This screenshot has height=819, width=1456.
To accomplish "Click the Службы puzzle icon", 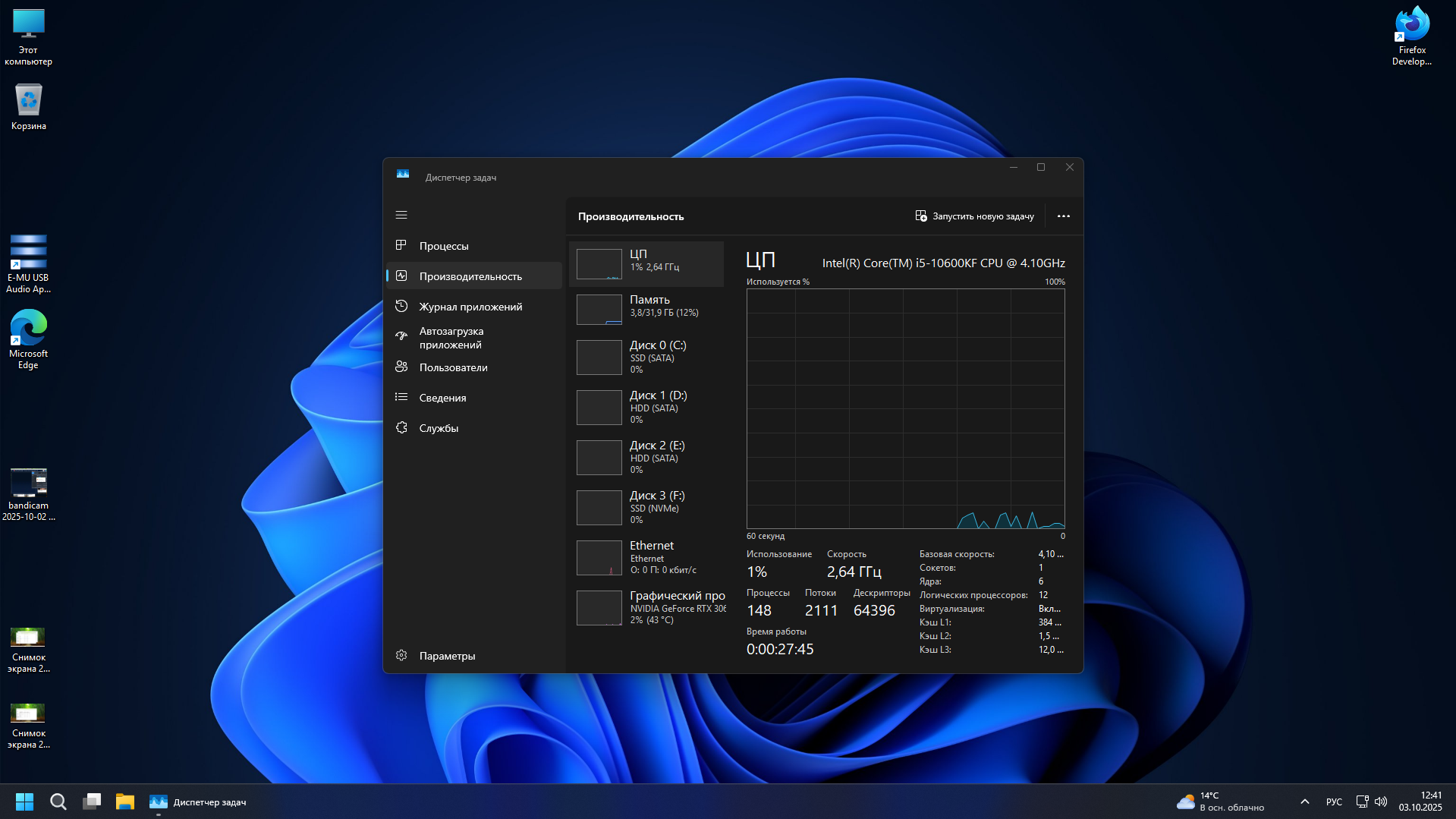I will pos(401,427).
